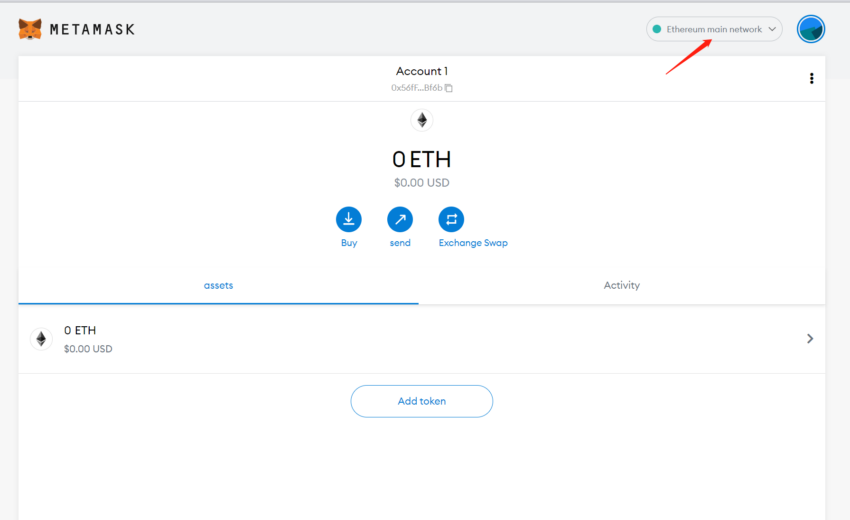
Task: Click the Exchange Swap circular icon
Action: click(451, 220)
